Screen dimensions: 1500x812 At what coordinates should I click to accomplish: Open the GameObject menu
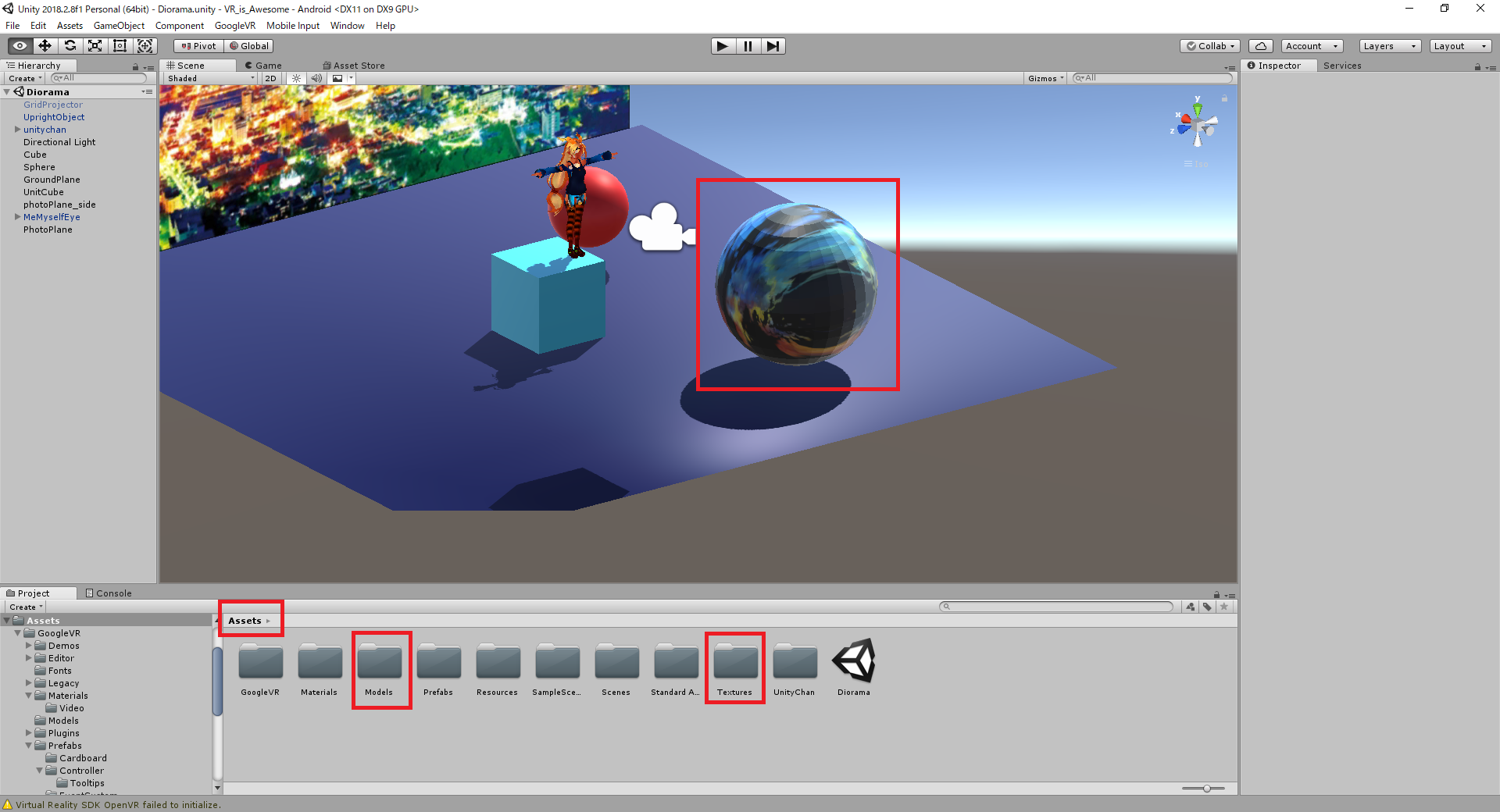click(x=119, y=26)
